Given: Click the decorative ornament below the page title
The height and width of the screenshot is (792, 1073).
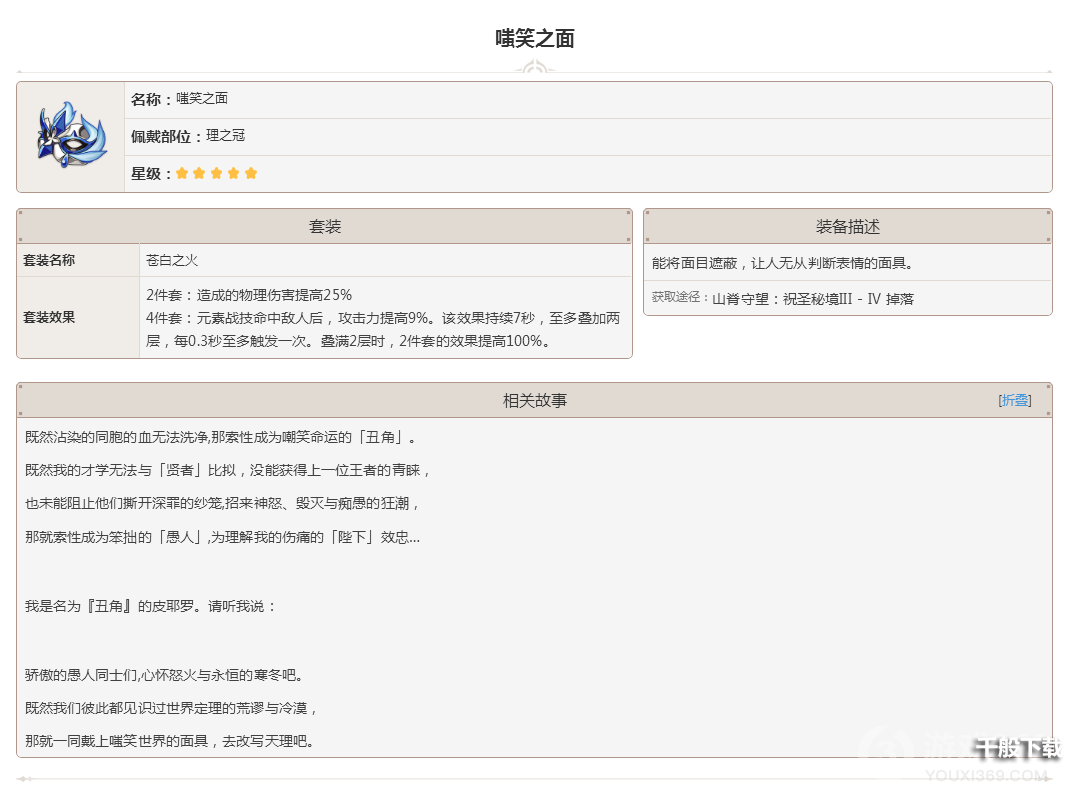Looking at the screenshot, I should pyautogui.click(x=535, y=70).
